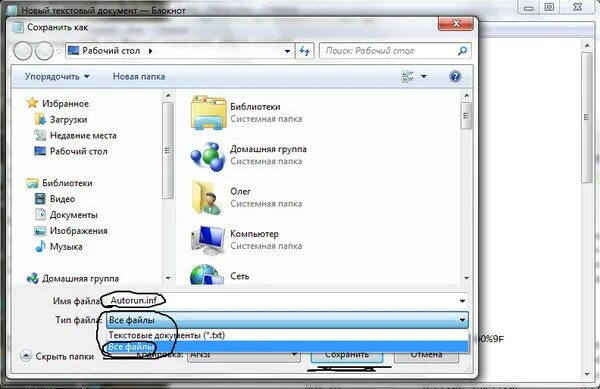This screenshot has width=600, height=389.
Task: Click the refresh icon beside the address bar
Action: (x=305, y=51)
